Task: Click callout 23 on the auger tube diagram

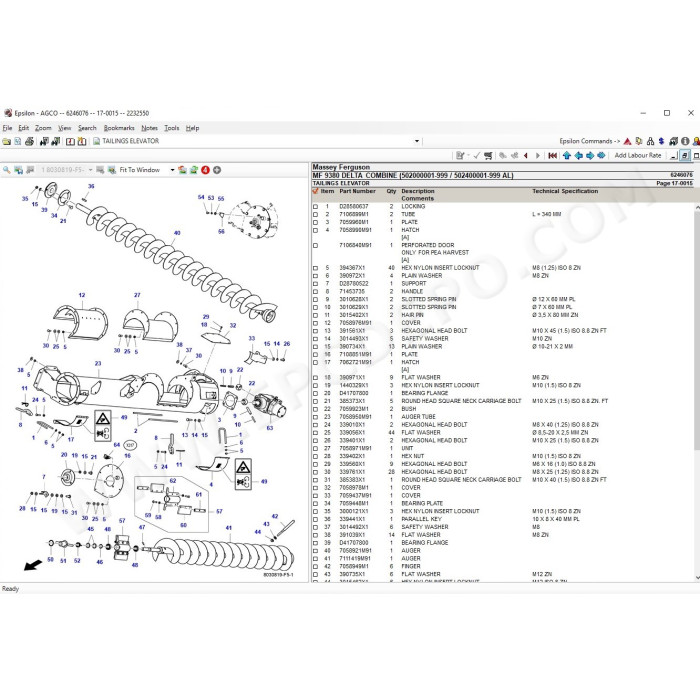Action: click(x=98, y=363)
